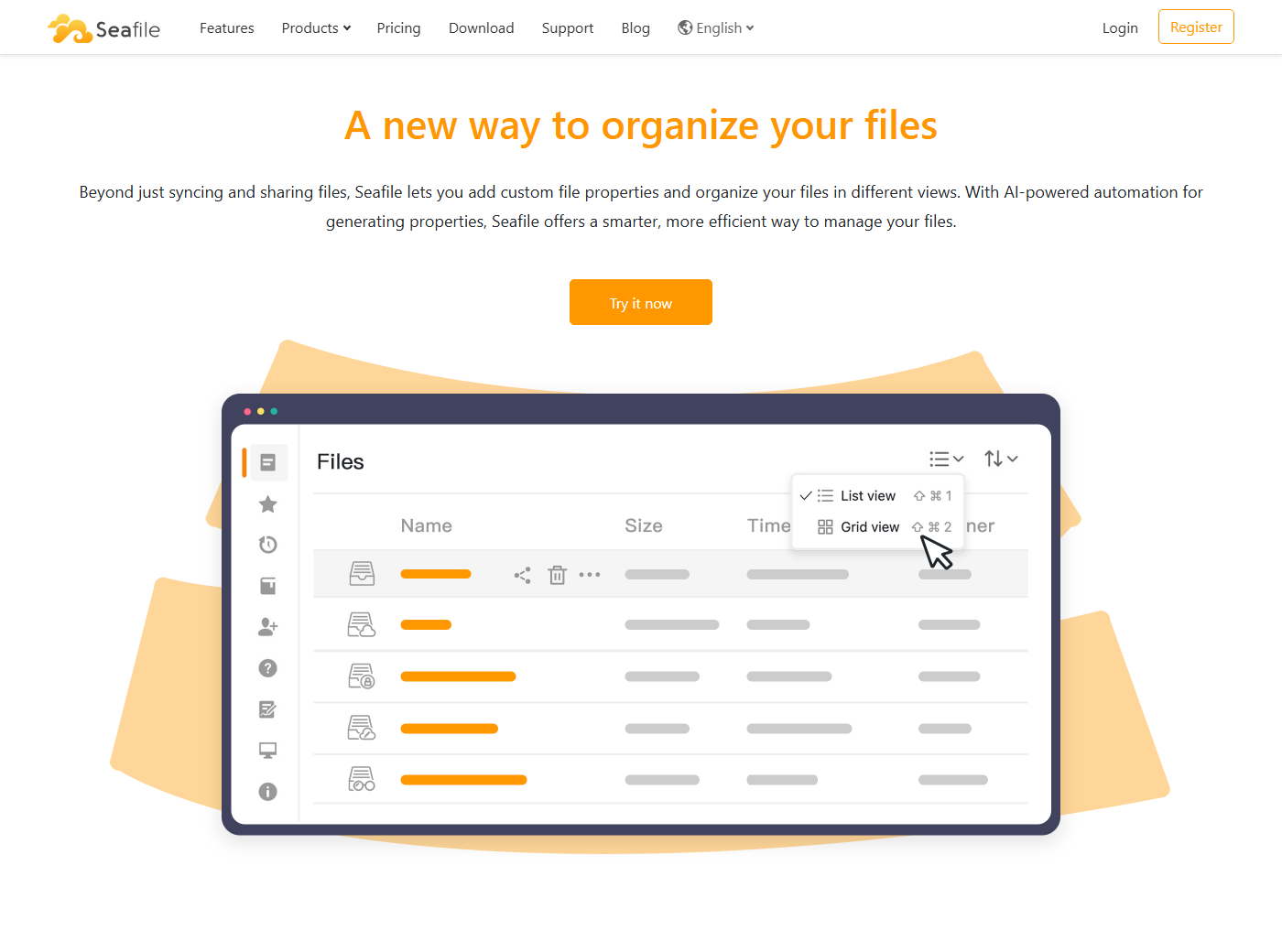Click the Login link
Screen dimensions: 1282x952
1120,28
